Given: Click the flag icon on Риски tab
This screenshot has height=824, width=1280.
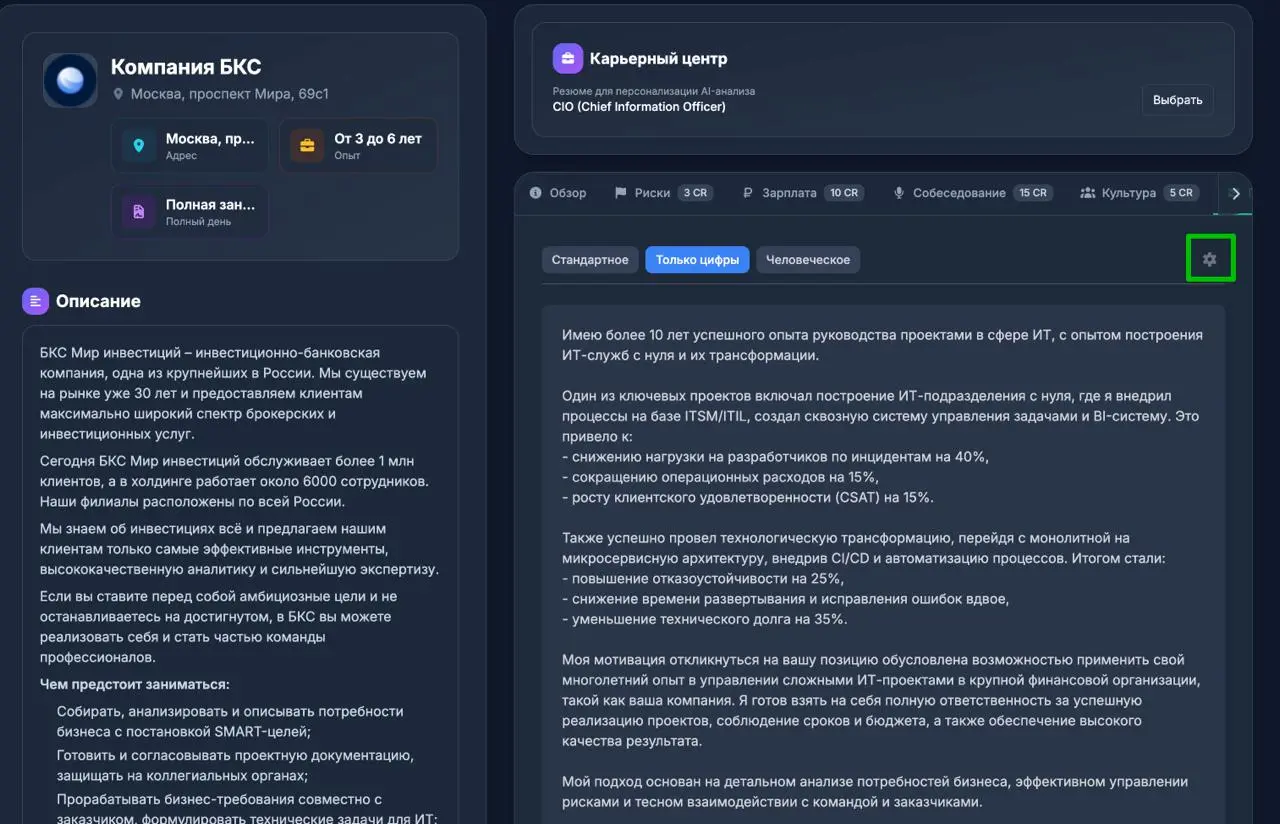Looking at the screenshot, I should point(620,193).
